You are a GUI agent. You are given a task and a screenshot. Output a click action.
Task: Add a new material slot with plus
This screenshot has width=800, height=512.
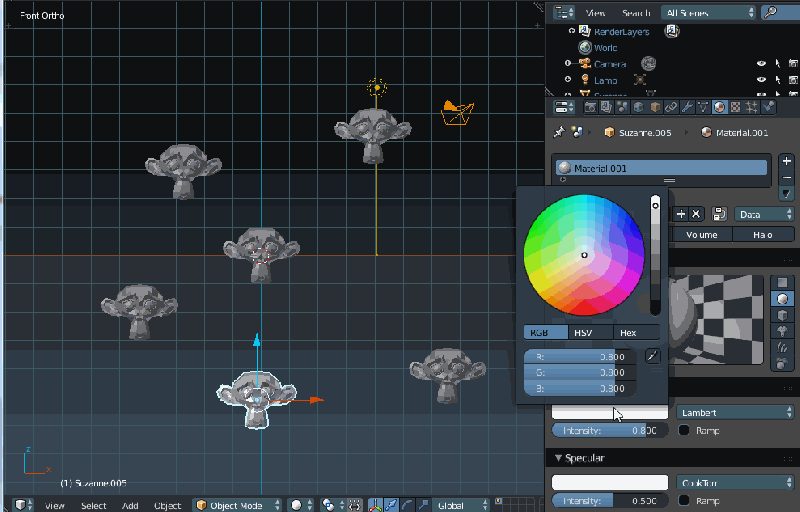point(786,161)
